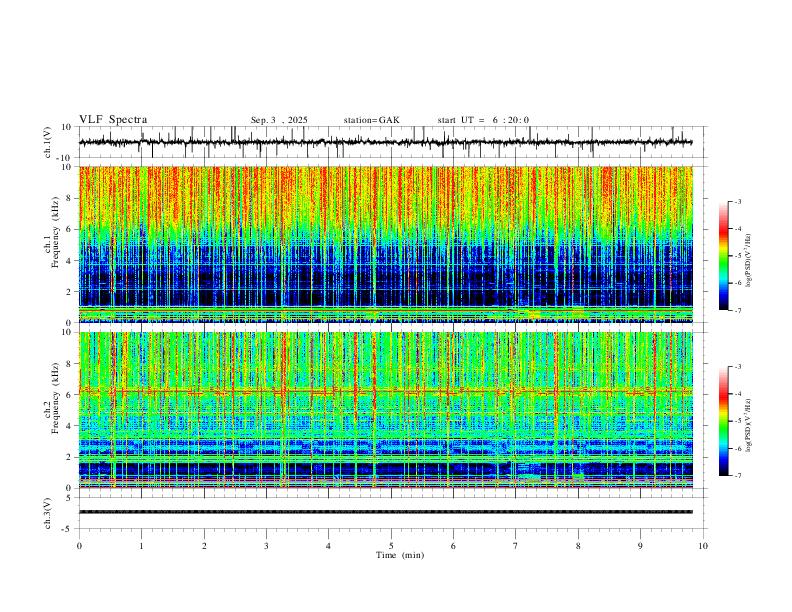Click the ch.3 voltage waveform trace
This screenshot has width=792, height=612.
[385, 512]
